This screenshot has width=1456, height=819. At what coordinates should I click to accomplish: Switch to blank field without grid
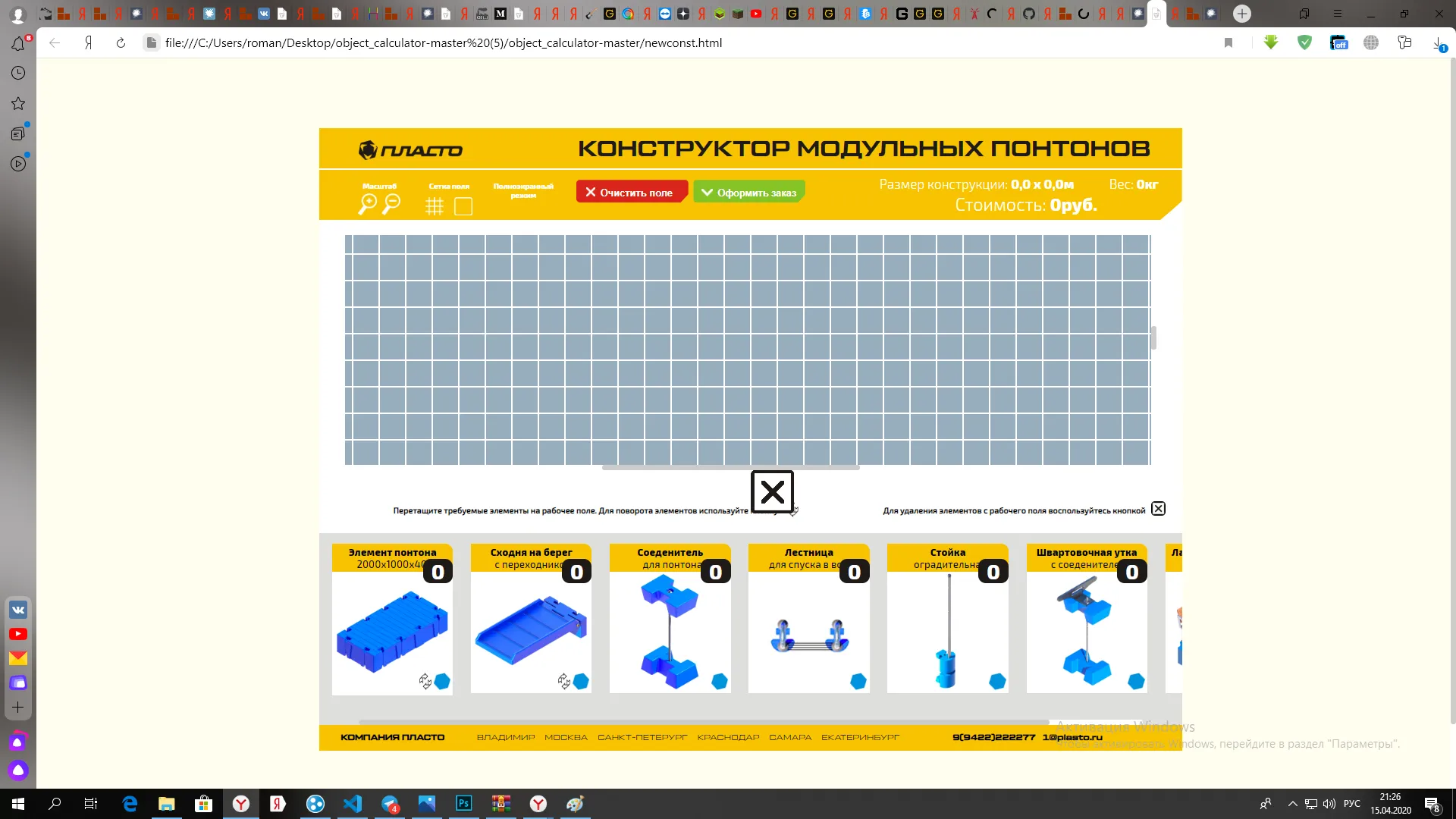[463, 206]
